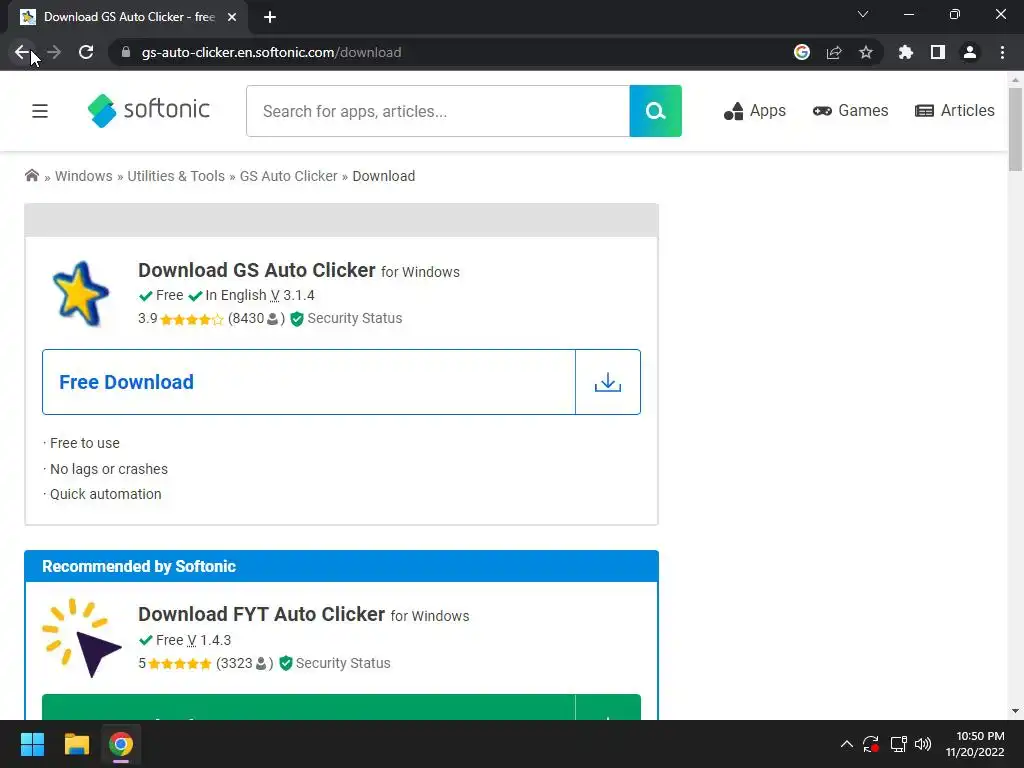This screenshot has height=768, width=1024.
Task: Click the FYT Auto Clicker five-star rating
Action: (x=180, y=664)
